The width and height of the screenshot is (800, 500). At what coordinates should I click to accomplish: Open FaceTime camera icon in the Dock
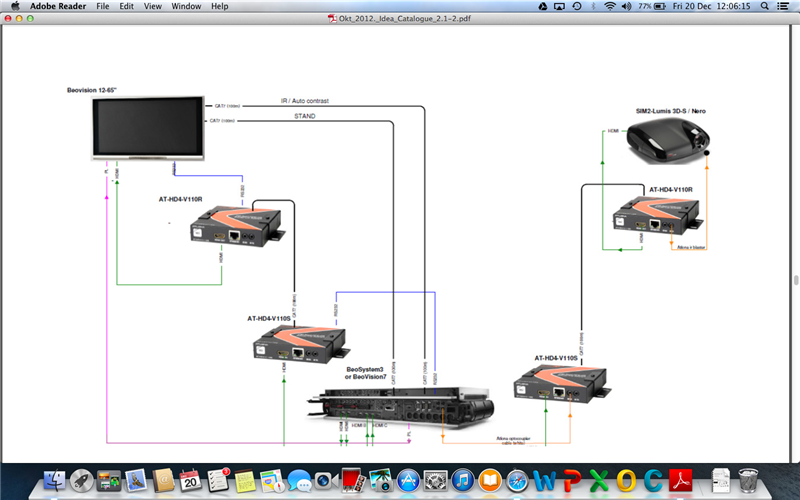click(327, 481)
